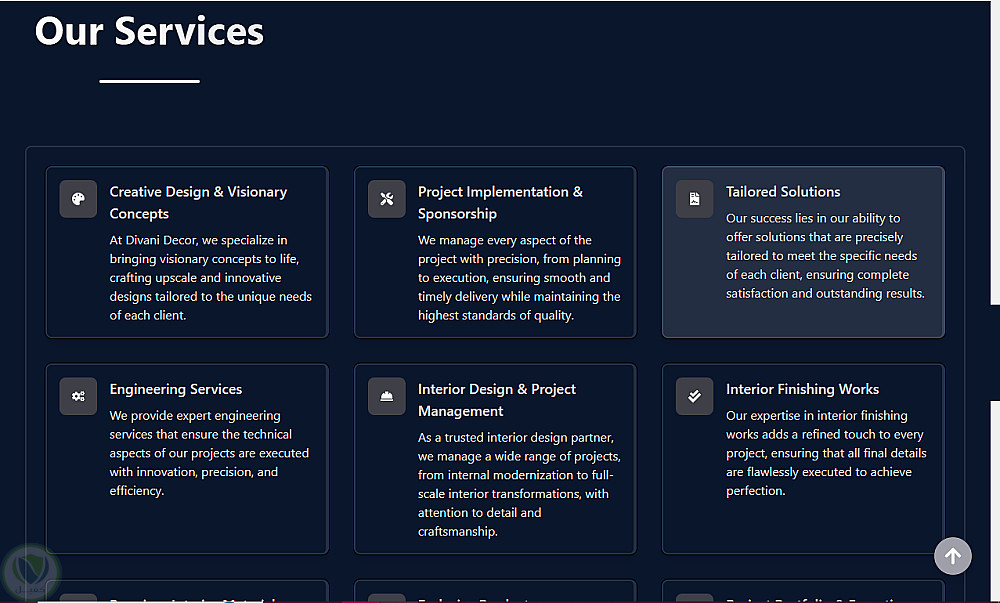Click the Tailored Solutions heading
The image size is (1000, 603).
click(783, 192)
